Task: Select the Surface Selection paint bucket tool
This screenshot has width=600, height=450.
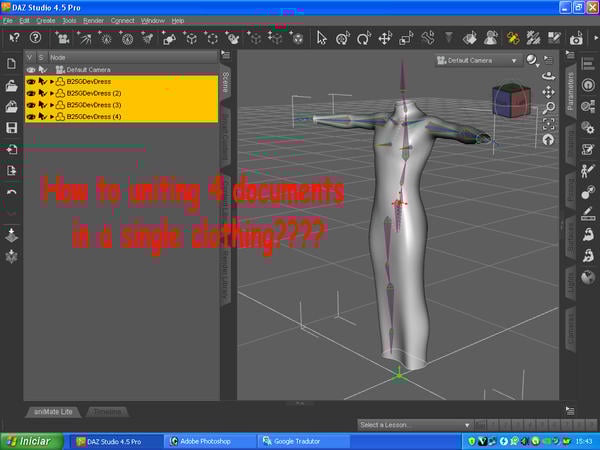Action: tap(470, 38)
